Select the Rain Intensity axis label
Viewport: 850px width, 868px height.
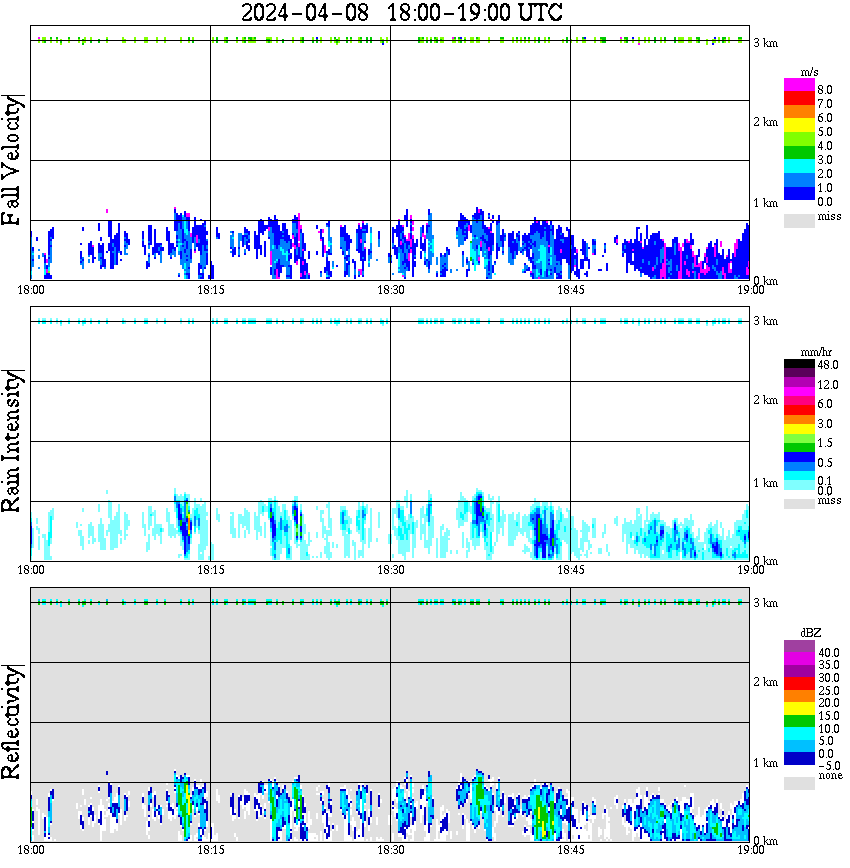[12, 441]
